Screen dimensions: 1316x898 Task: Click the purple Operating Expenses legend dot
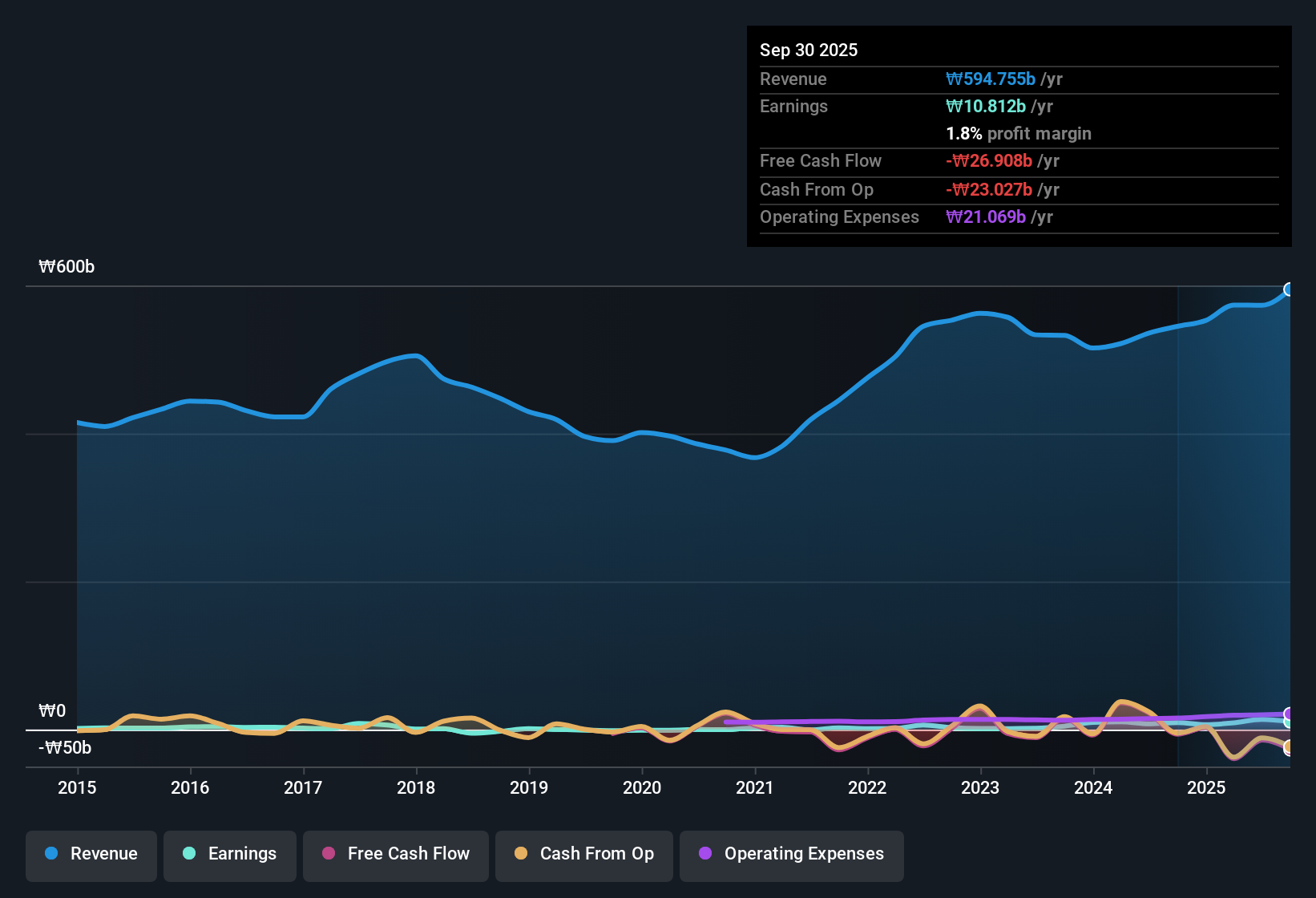coord(705,853)
